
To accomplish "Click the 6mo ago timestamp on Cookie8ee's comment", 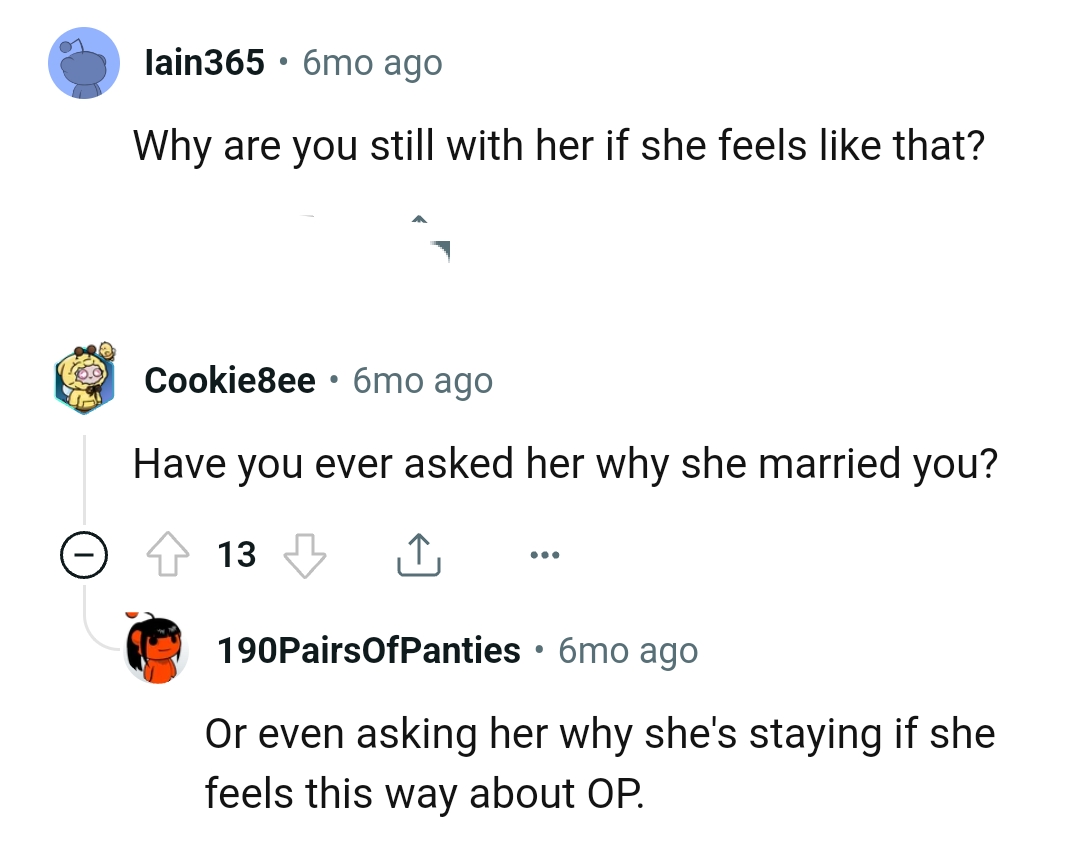I will point(422,381).
